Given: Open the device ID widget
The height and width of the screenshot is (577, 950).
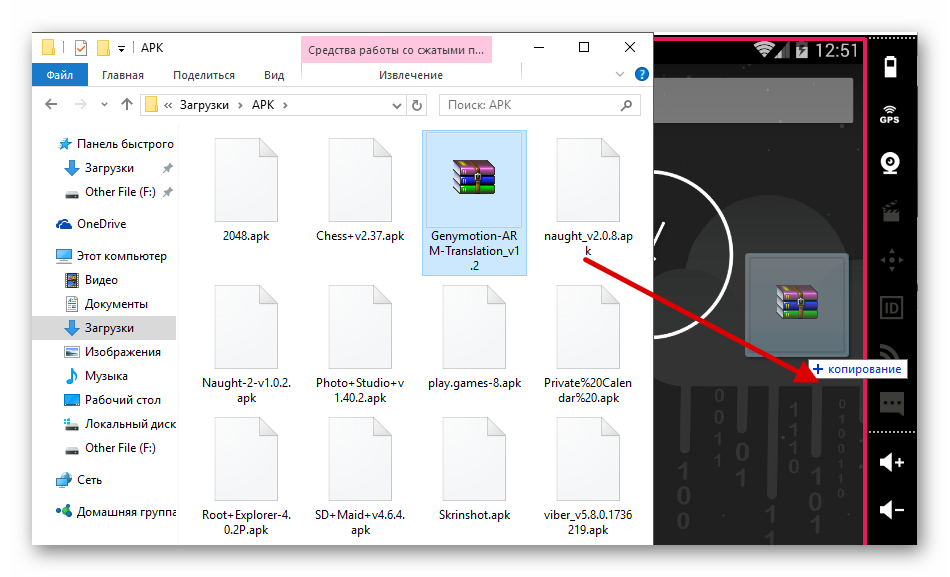Looking at the screenshot, I should (x=889, y=307).
